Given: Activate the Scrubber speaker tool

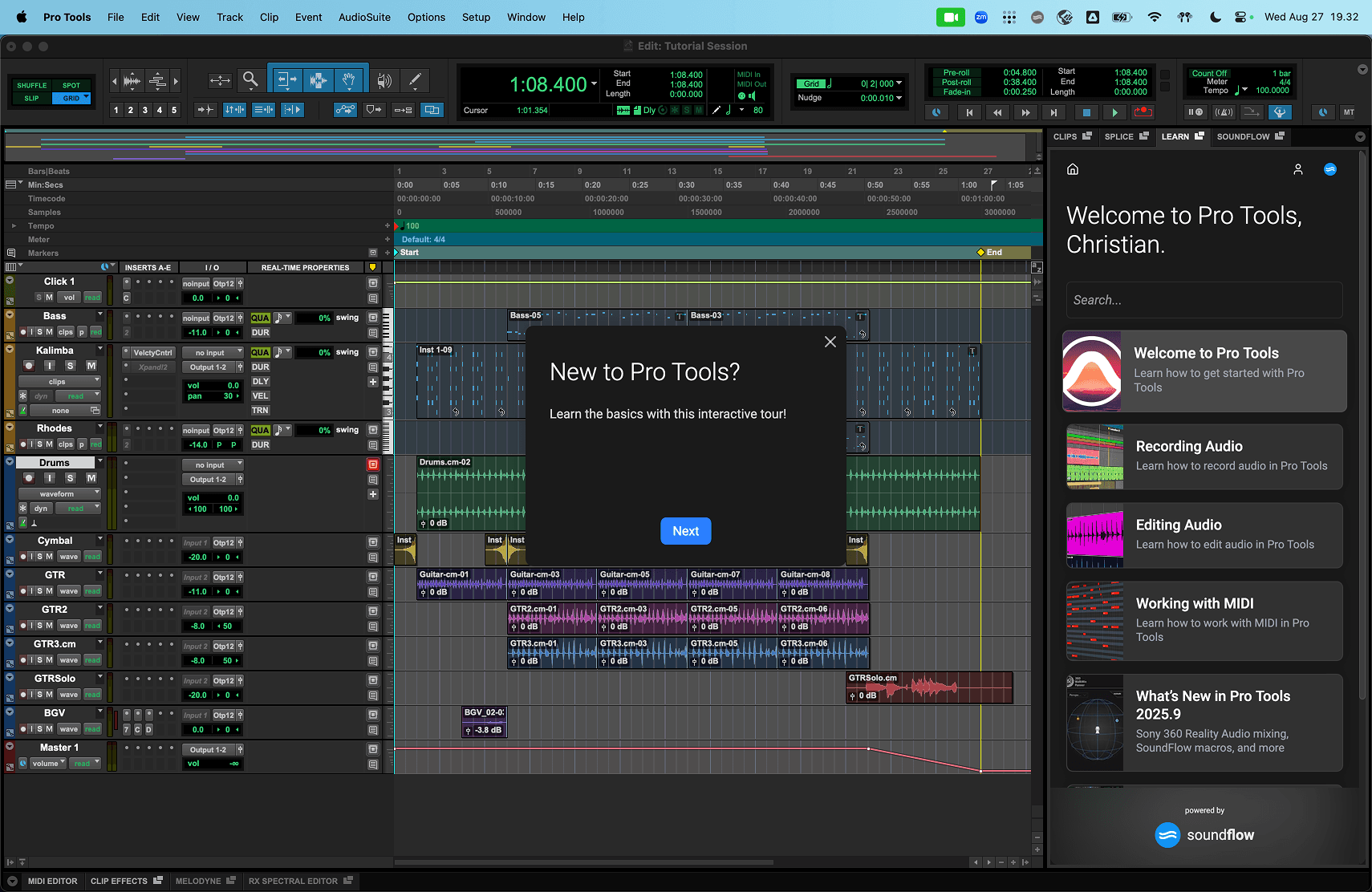Looking at the screenshot, I should click(x=384, y=79).
